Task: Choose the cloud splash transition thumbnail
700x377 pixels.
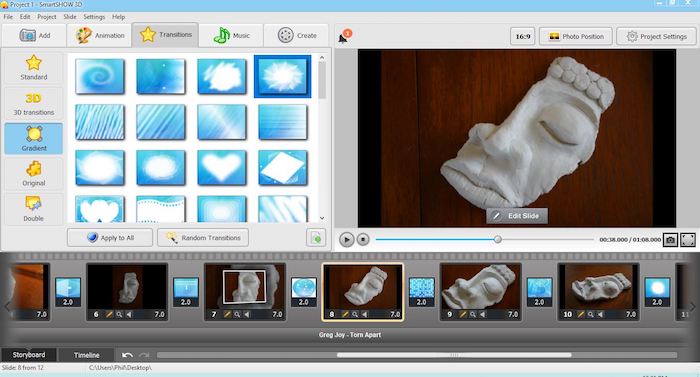Action: (222, 76)
